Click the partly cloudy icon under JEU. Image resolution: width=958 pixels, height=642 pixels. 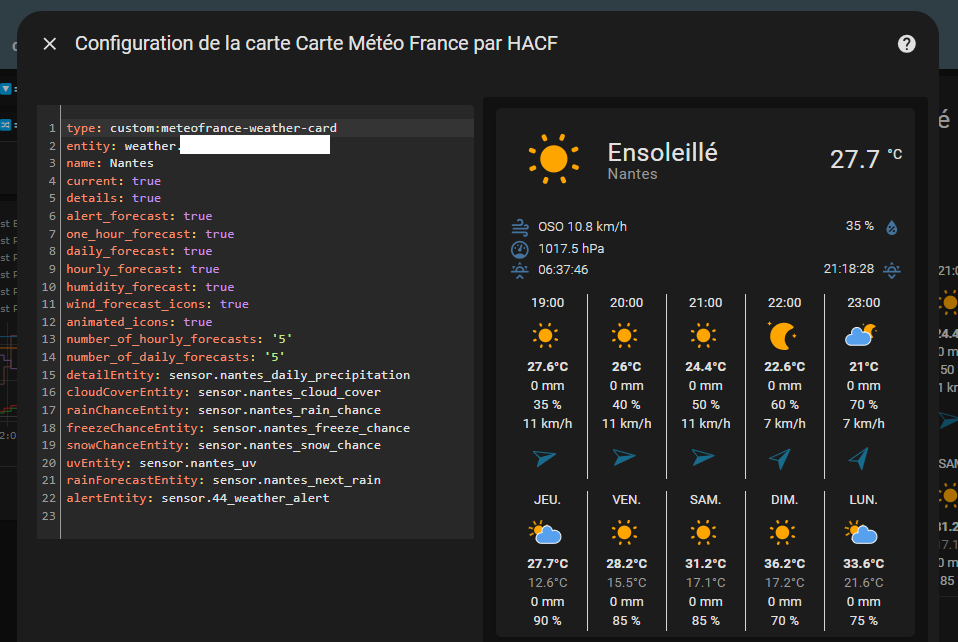[546, 533]
